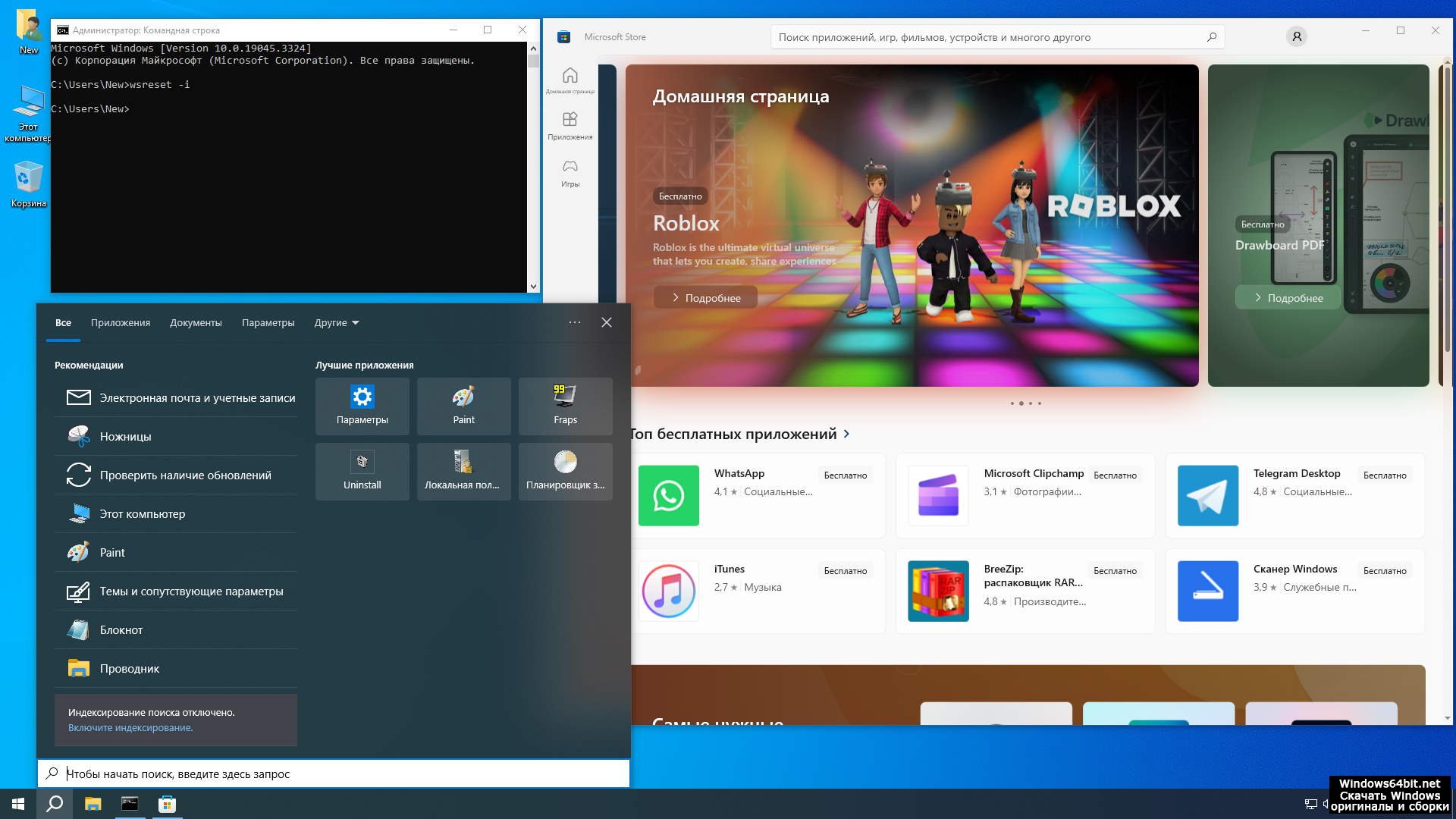Viewport: 1456px width, 819px height.
Task: Click the Store user profile icon
Action: coord(1297,36)
